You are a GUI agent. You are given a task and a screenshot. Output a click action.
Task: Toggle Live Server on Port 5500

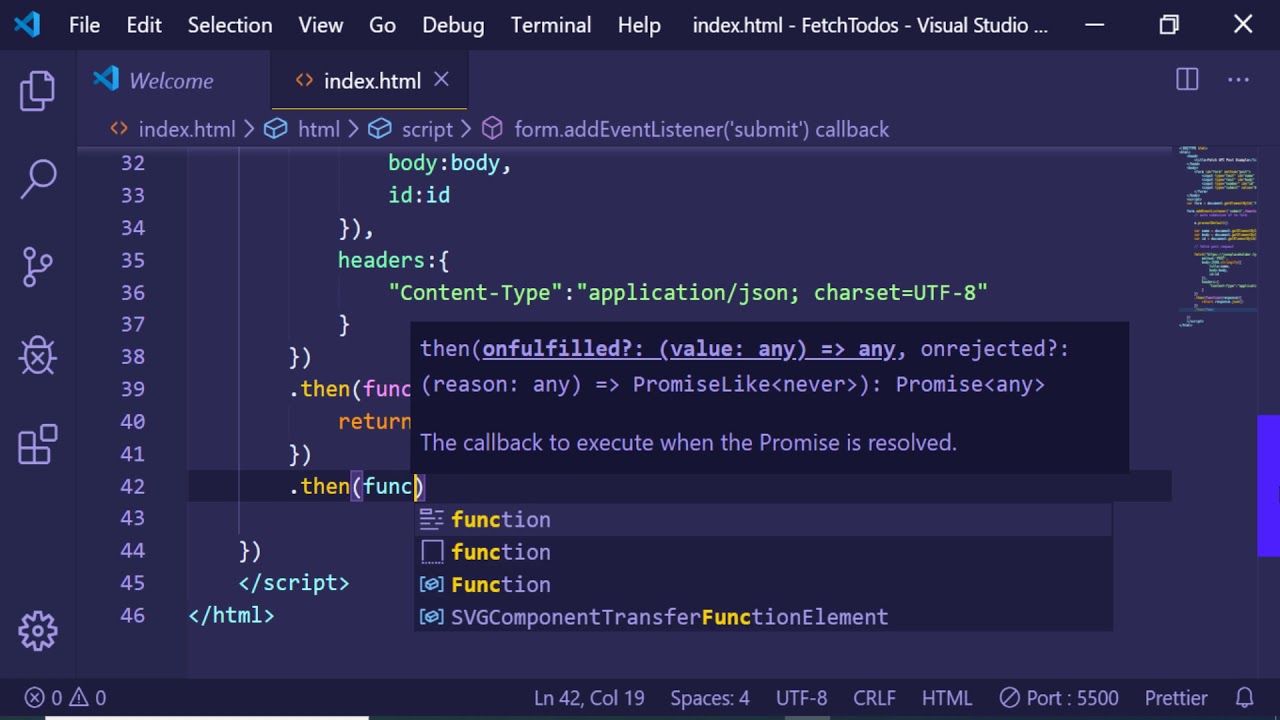tap(1059, 697)
